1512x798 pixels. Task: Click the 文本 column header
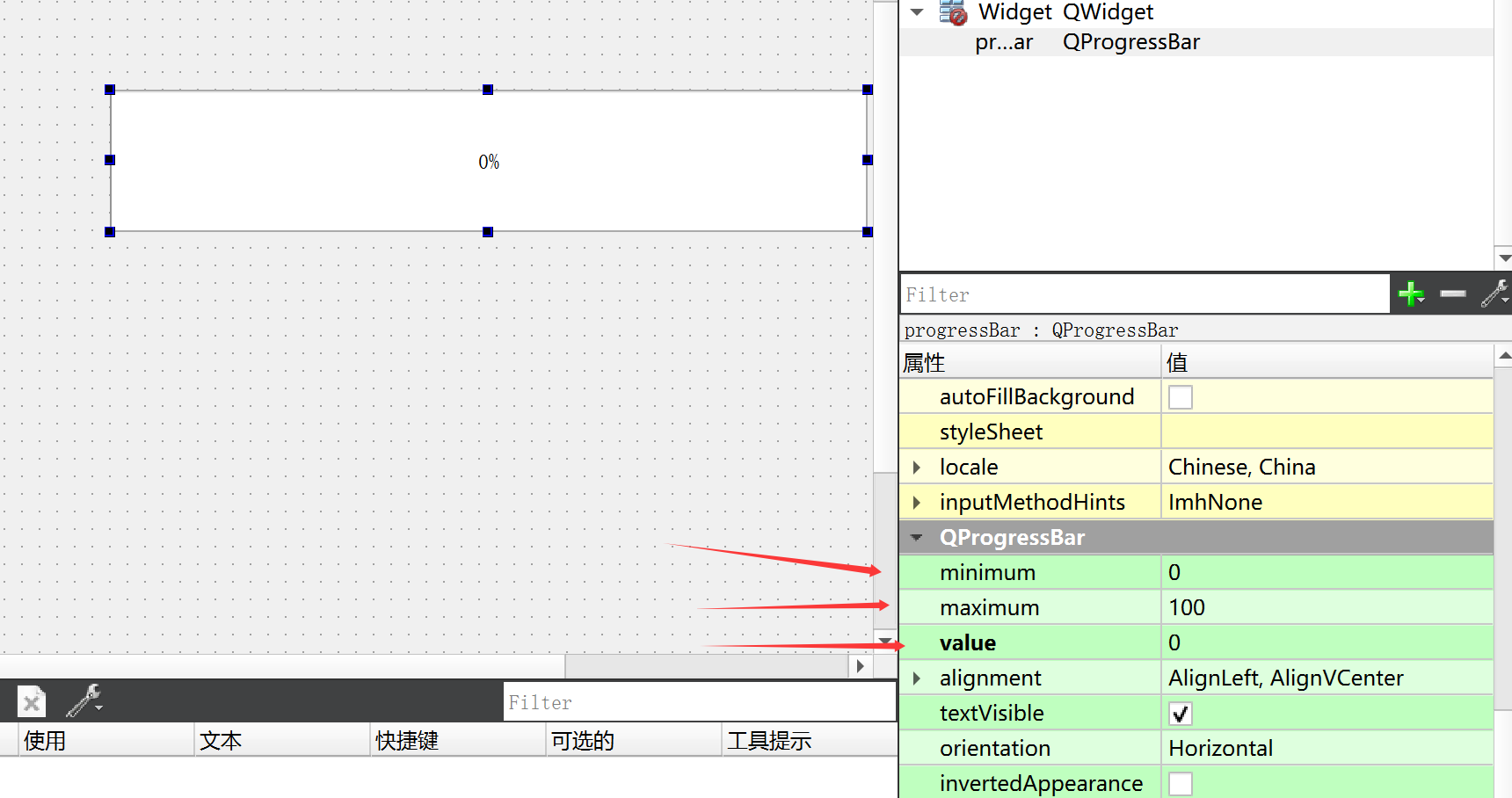tap(281, 740)
